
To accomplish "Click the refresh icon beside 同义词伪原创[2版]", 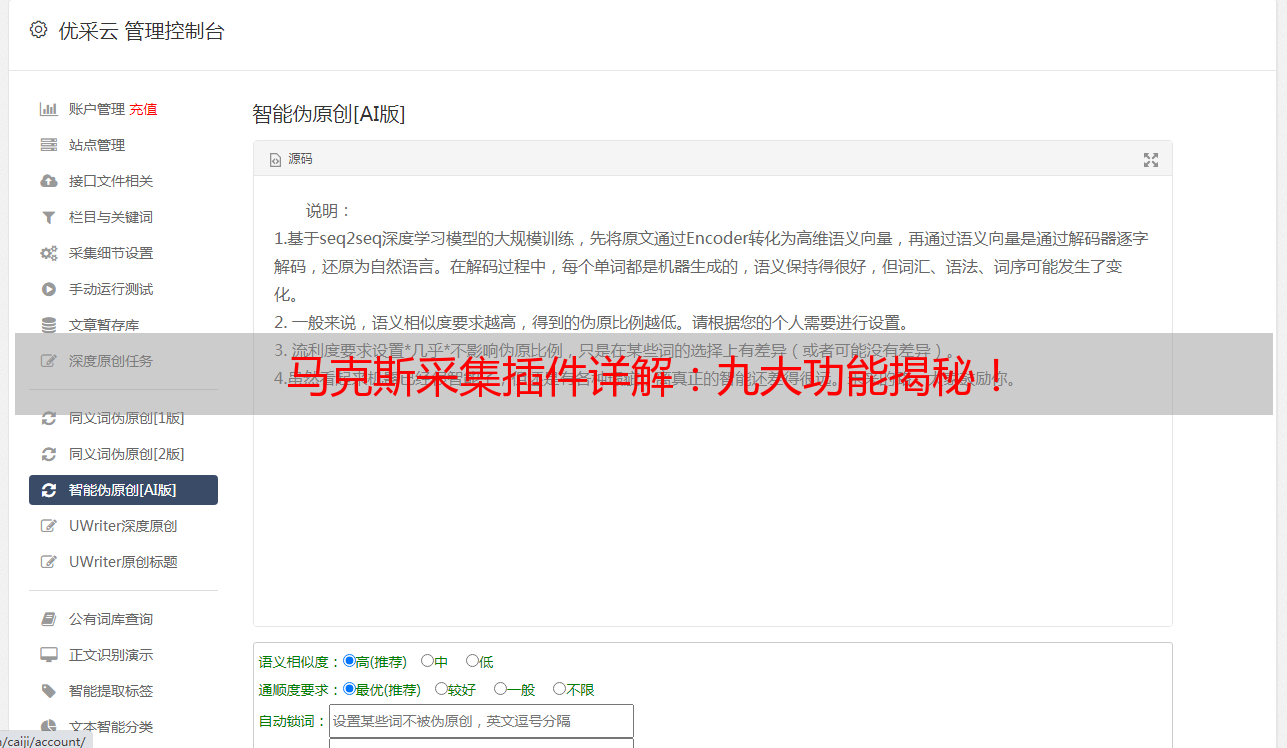I will pyautogui.click(x=48, y=454).
